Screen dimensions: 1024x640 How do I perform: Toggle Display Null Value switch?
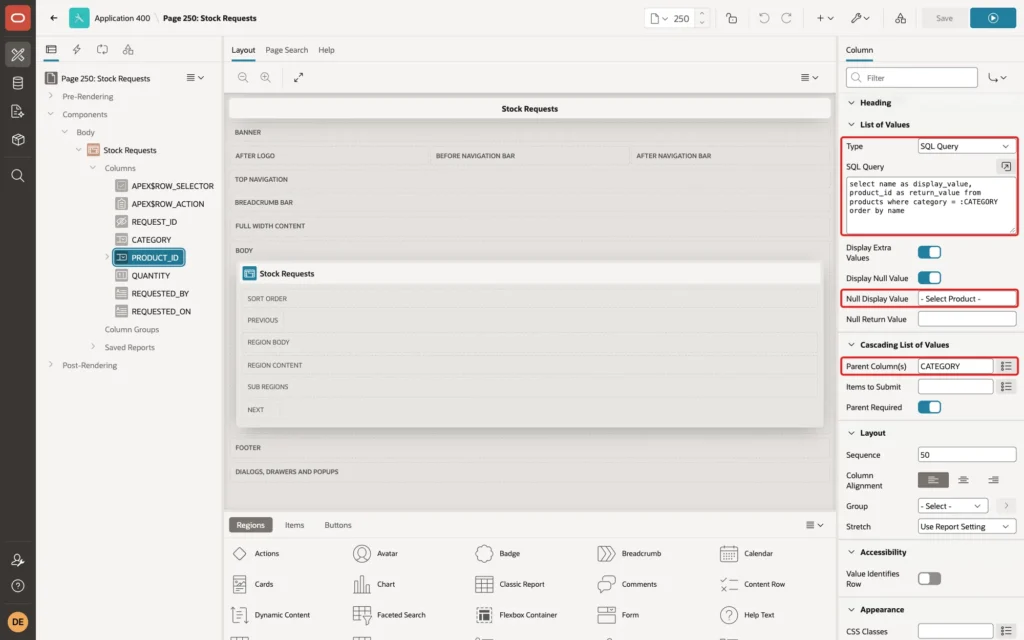pyautogui.click(x=929, y=278)
